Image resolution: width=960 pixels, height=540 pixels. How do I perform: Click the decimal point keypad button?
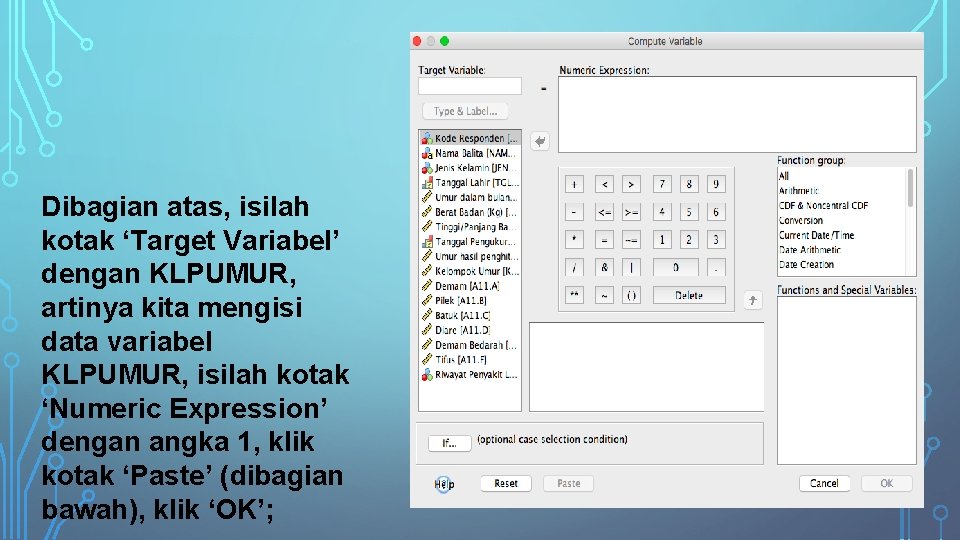click(716, 268)
